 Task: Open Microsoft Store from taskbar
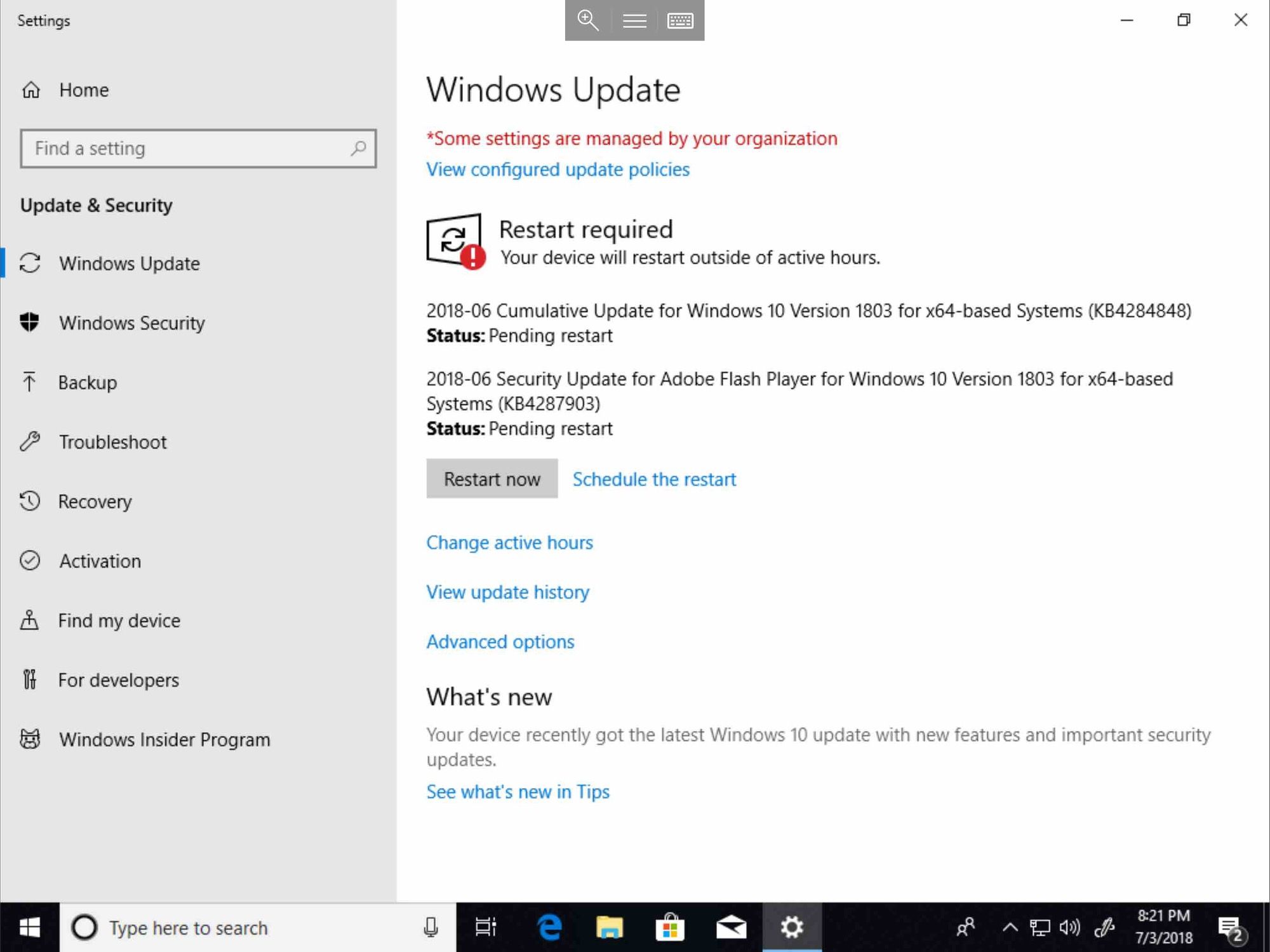point(670,928)
